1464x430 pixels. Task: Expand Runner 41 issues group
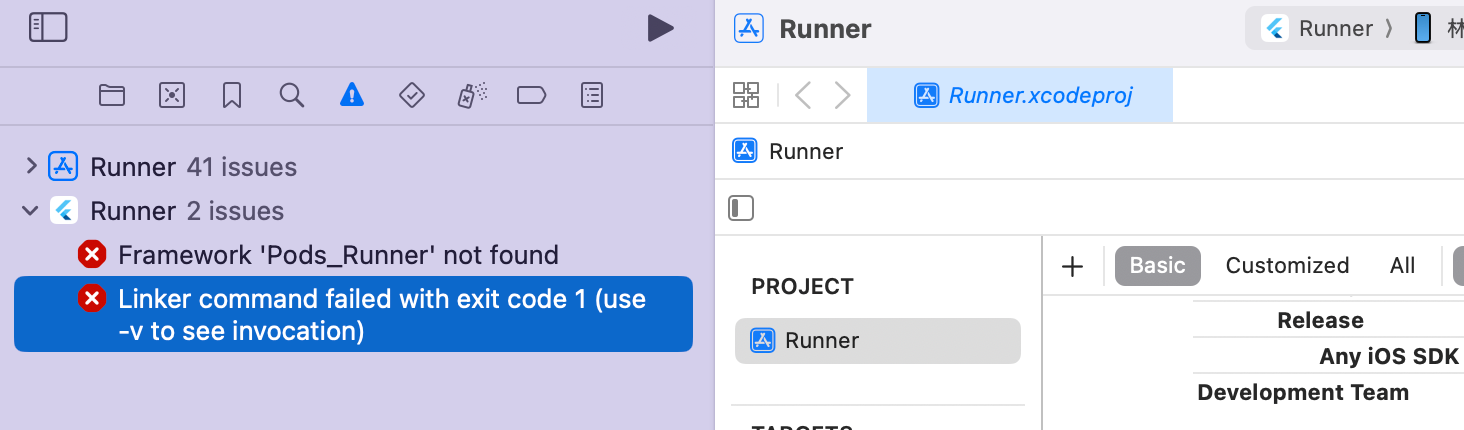[31, 166]
